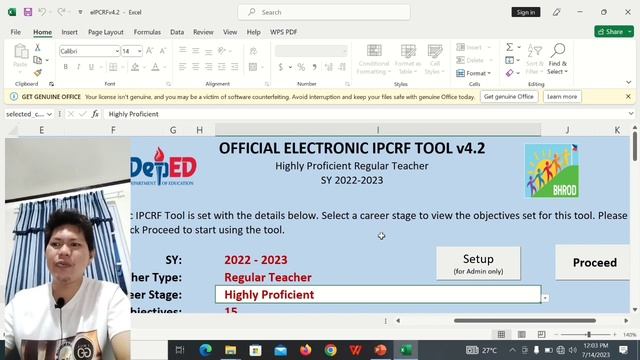
Task: Click the horizontal scrollbar thumb
Action: pyautogui.click(x=524, y=321)
